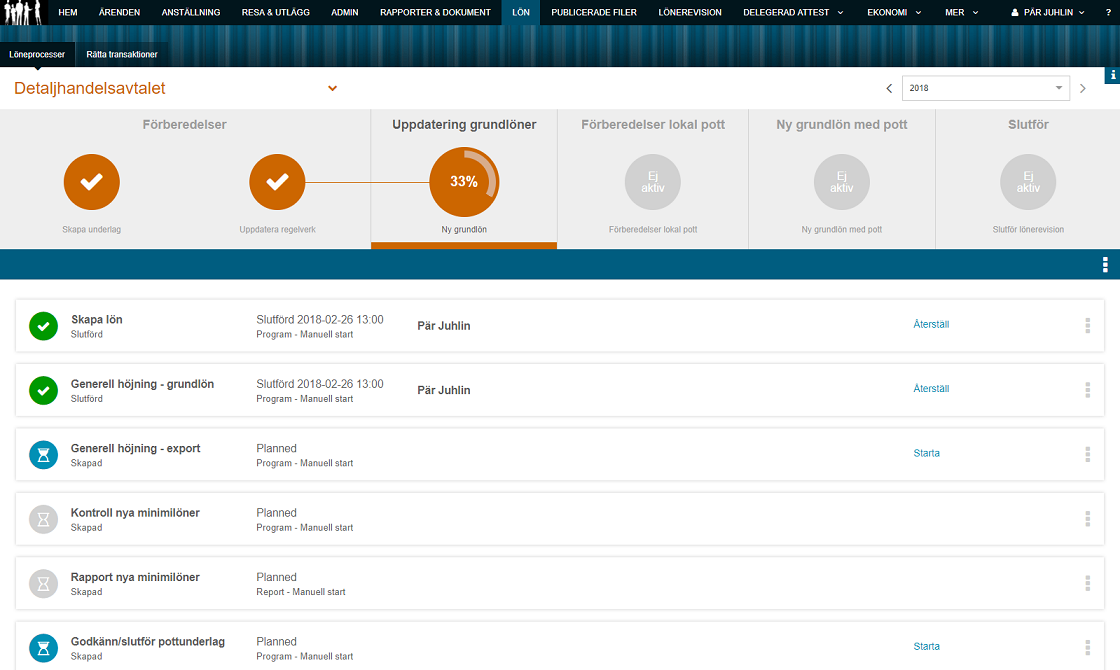The height and width of the screenshot is (670, 1120).
Task: Click the Kontroll nya minimilöner task title
Action: 135,512
